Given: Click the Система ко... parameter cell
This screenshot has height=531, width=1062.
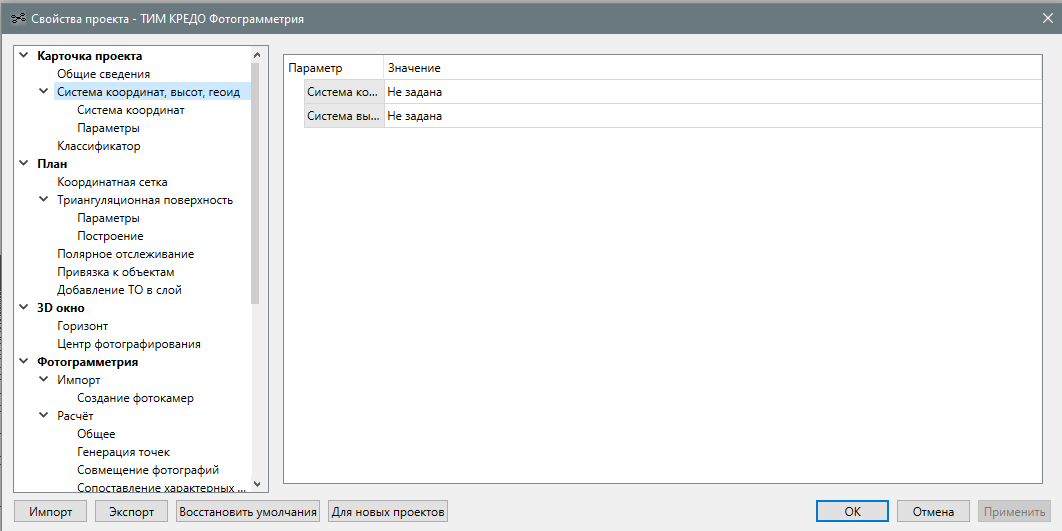Looking at the screenshot, I should coord(344,92).
